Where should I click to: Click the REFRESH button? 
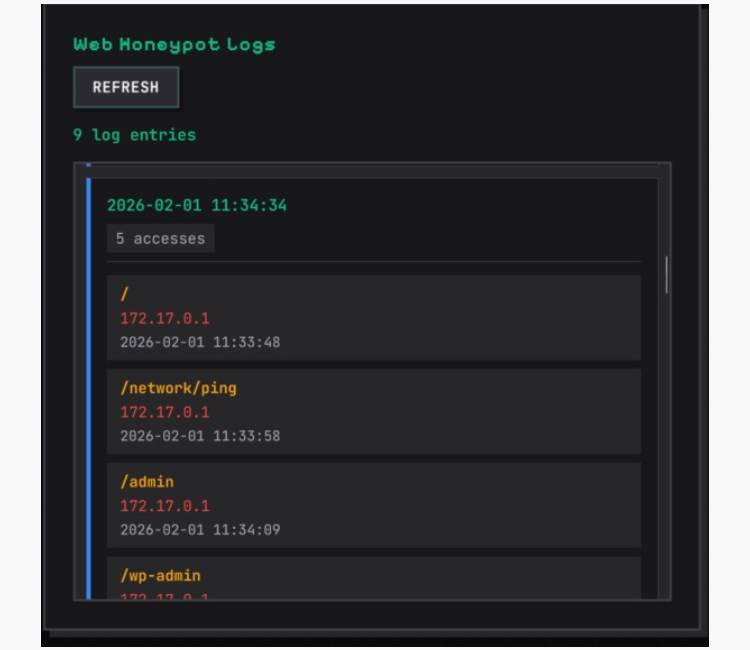pos(126,87)
